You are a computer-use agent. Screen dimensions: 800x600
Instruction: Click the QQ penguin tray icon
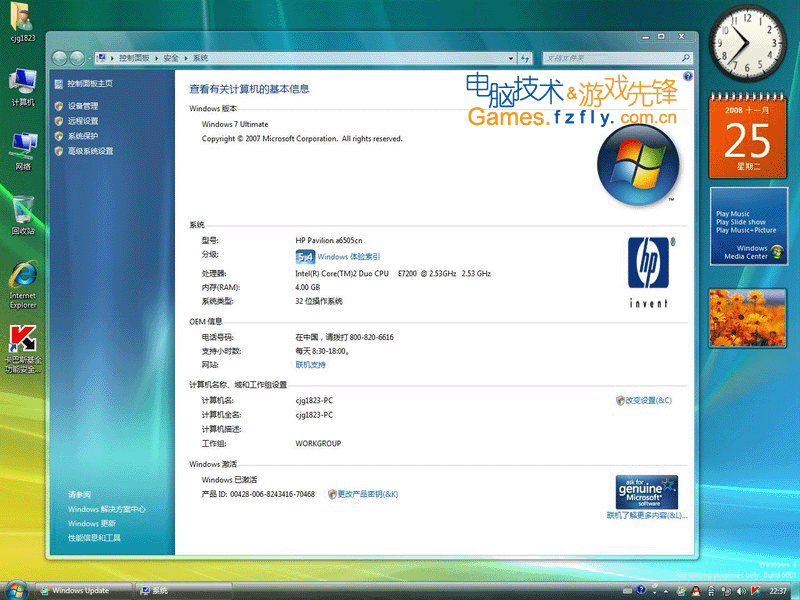[x=696, y=591]
